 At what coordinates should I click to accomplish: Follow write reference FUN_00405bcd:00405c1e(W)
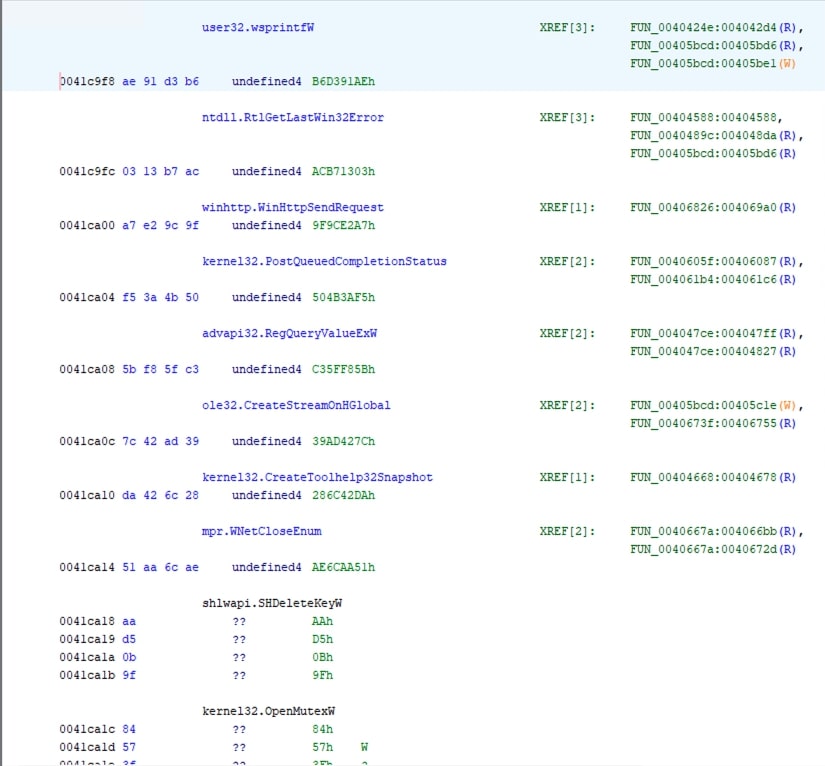pos(714,406)
